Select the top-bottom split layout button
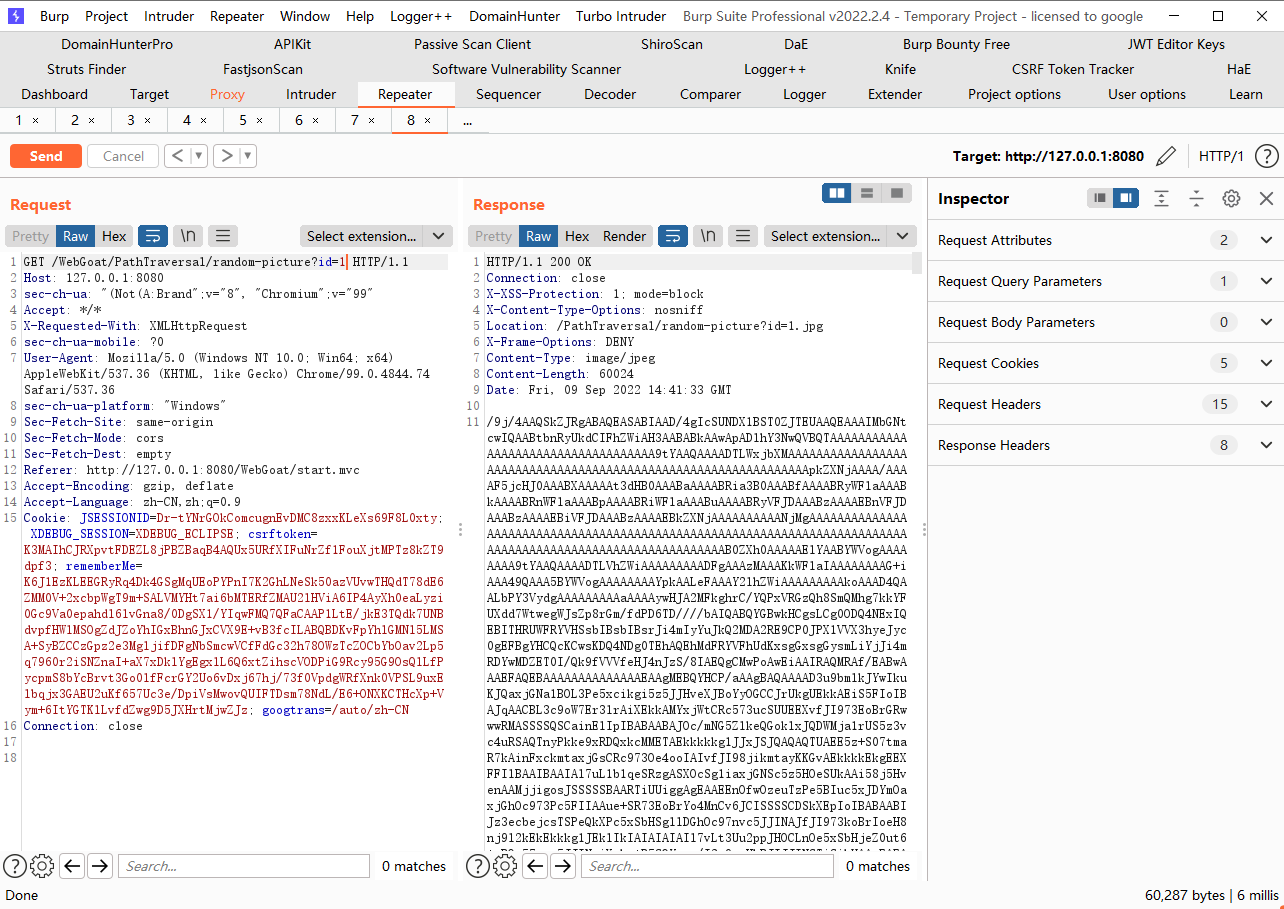1284x909 pixels. (x=867, y=193)
